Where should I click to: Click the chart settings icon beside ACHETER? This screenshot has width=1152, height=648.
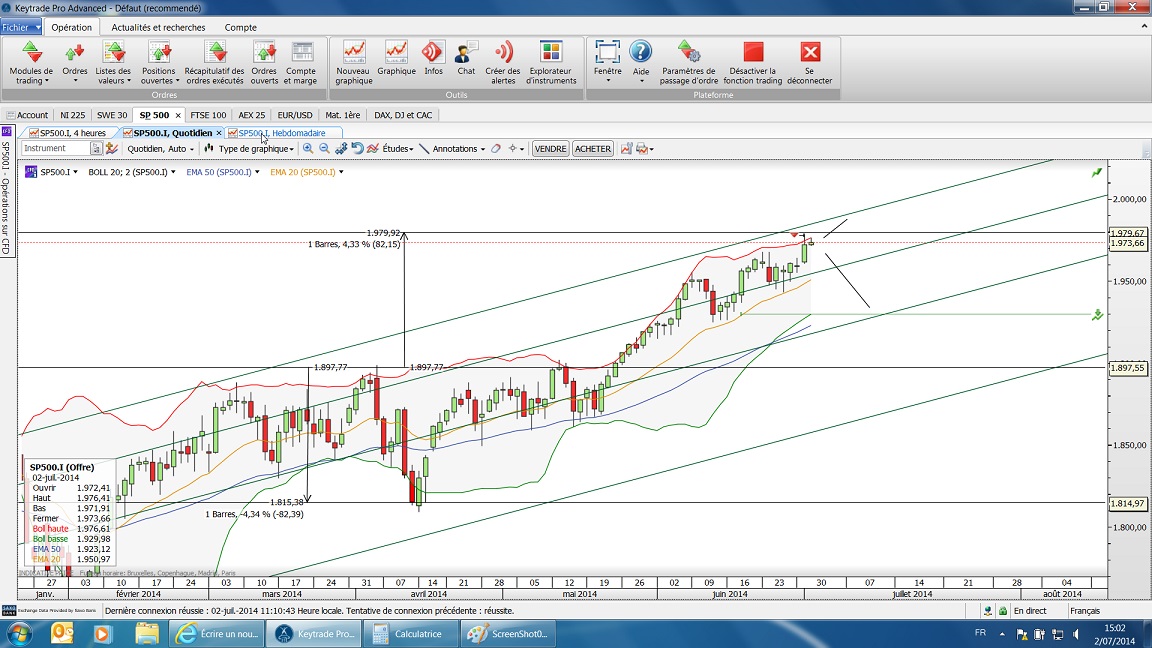(626, 148)
